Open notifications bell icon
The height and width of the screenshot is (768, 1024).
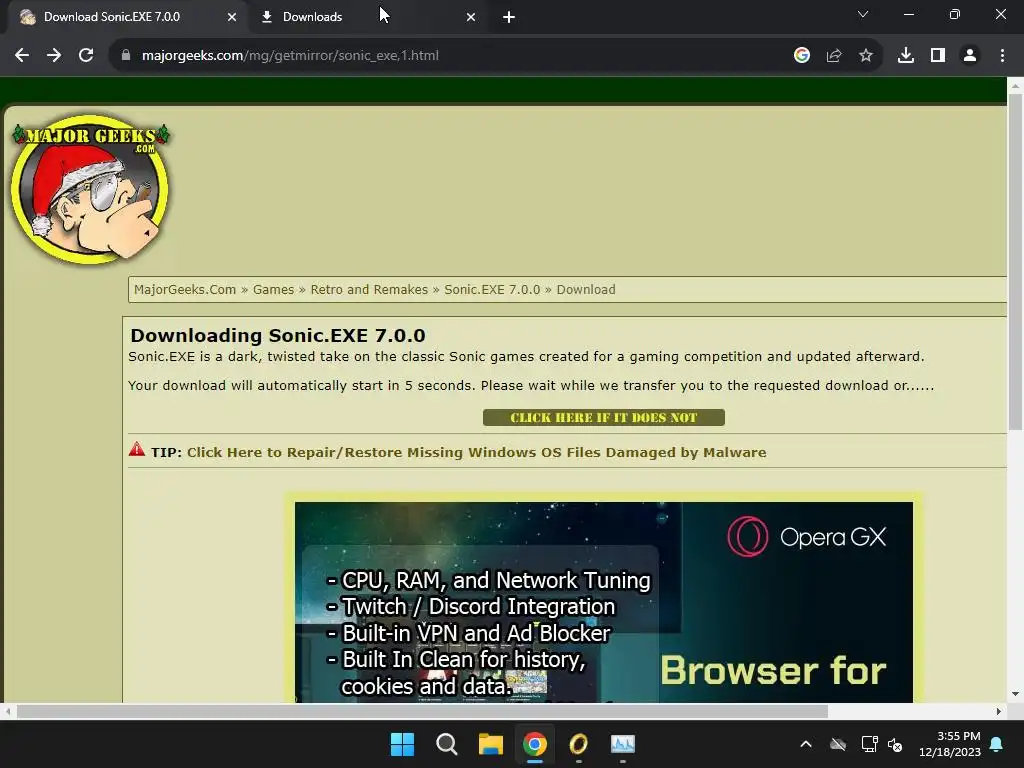click(997, 744)
